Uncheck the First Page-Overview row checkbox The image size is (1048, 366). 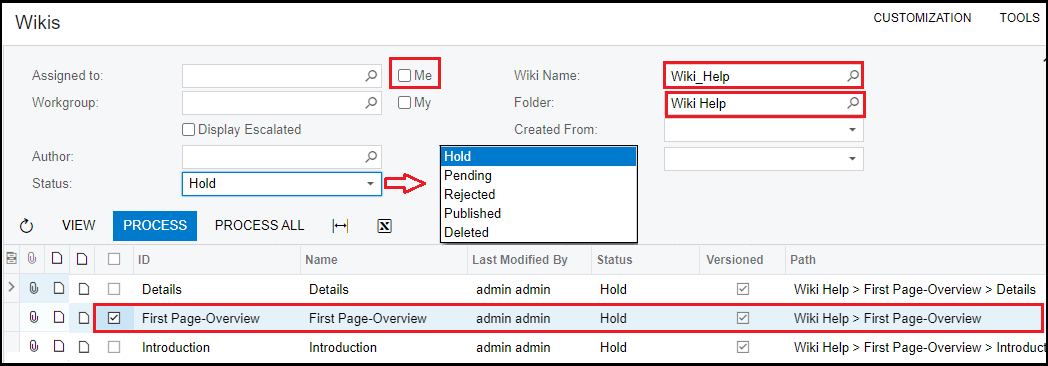tap(114, 319)
